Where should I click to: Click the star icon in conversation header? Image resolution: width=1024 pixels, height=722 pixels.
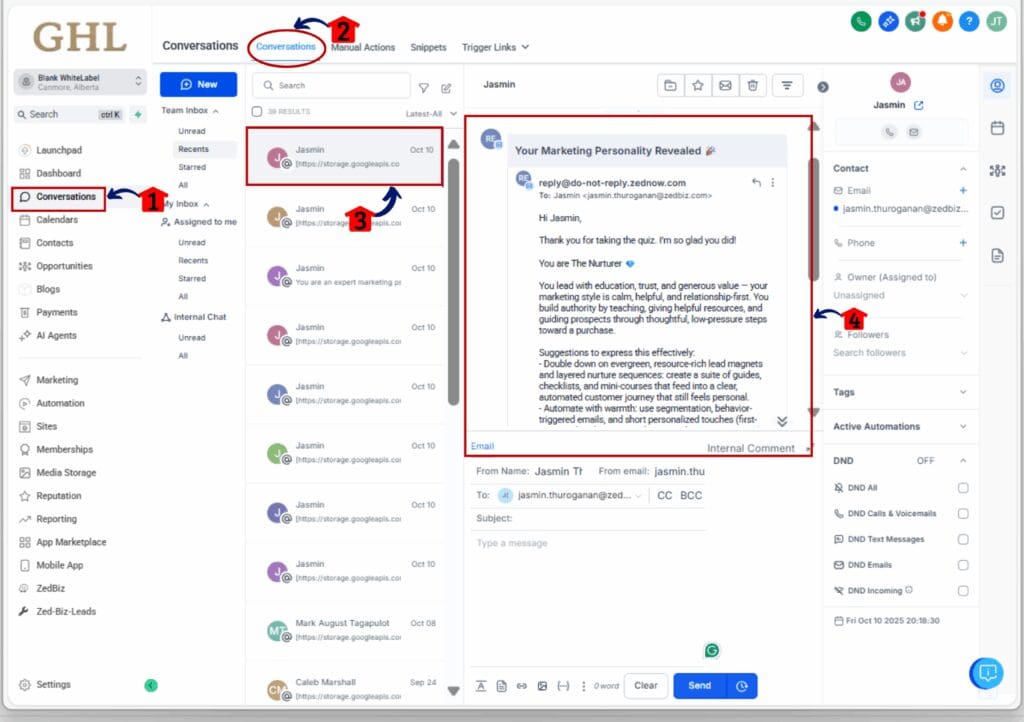[x=698, y=85]
